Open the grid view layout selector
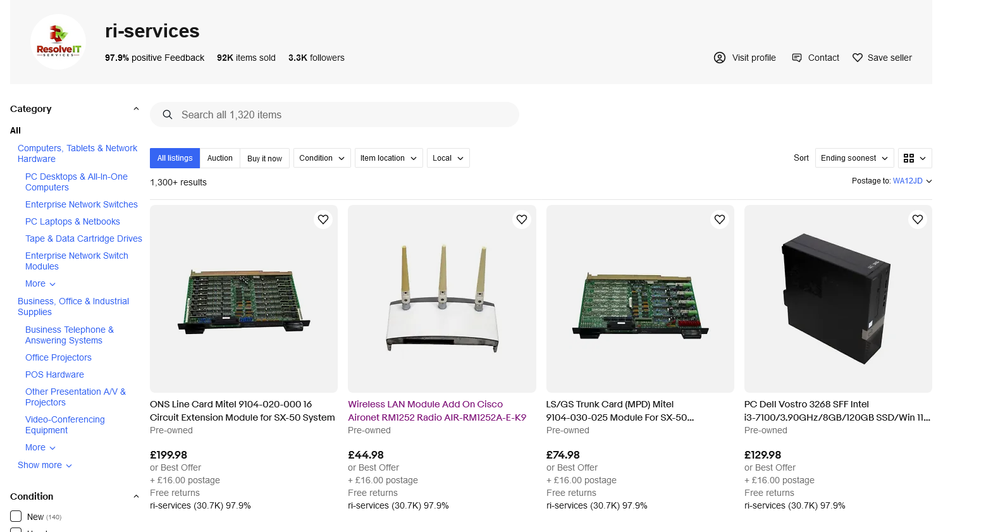The width and height of the screenshot is (998, 532). [915, 158]
